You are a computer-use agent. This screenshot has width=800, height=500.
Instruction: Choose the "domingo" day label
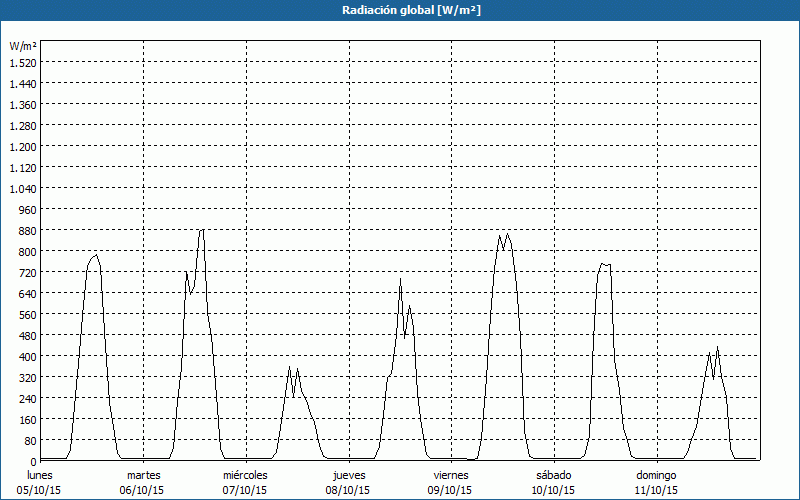pos(656,475)
